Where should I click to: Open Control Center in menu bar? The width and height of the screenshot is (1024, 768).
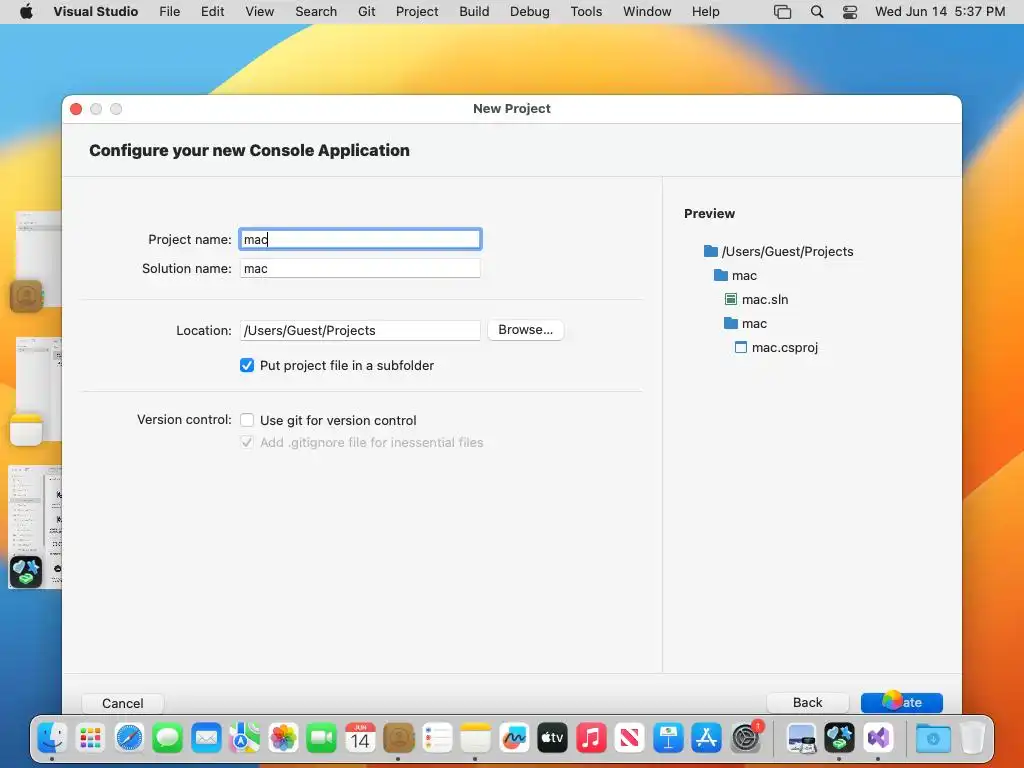[x=850, y=12]
